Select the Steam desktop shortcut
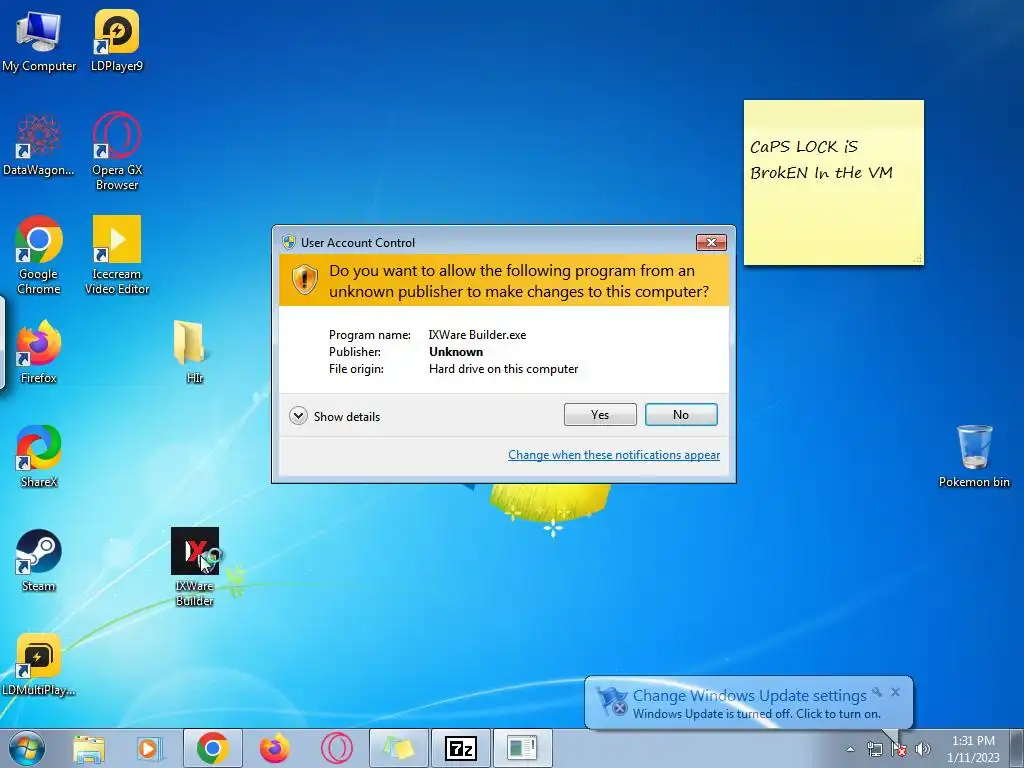This screenshot has width=1024, height=768. [39, 560]
